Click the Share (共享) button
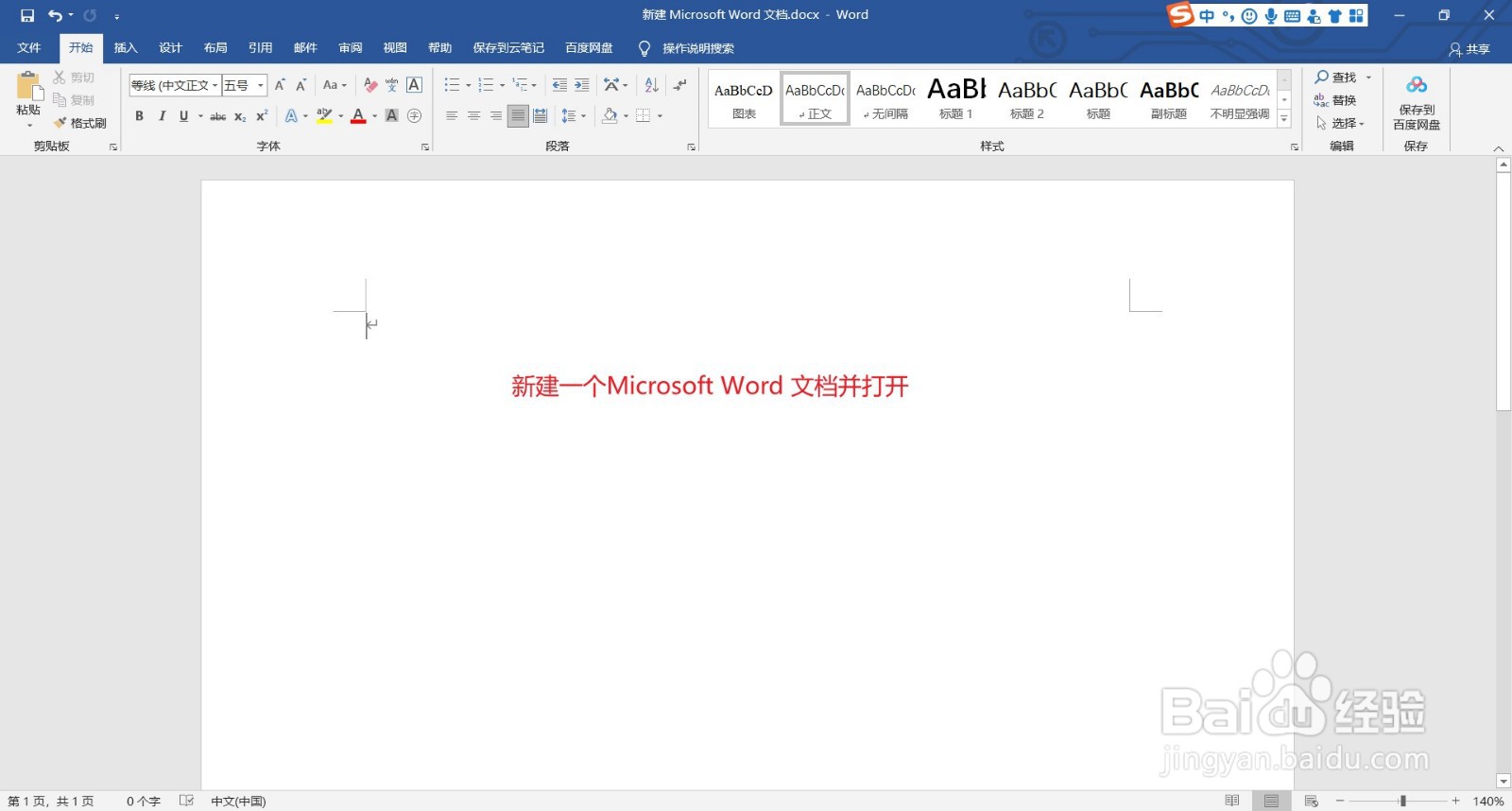1512x811 pixels. pyautogui.click(x=1469, y=49)
